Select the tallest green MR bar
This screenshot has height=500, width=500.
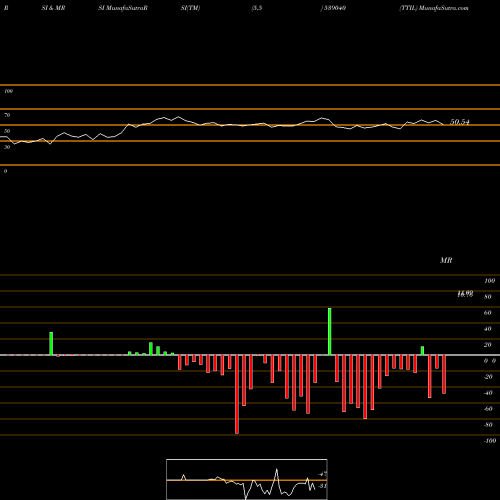click(x=330, y=332)
